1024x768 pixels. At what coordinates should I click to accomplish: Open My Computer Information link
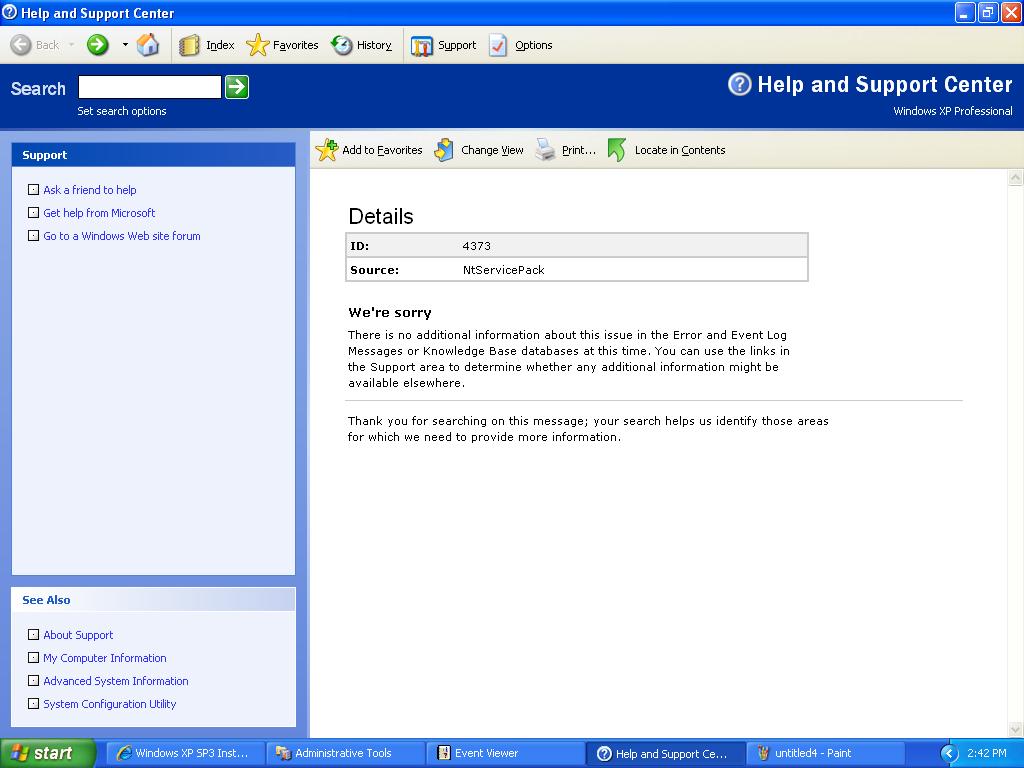[104, 658]
